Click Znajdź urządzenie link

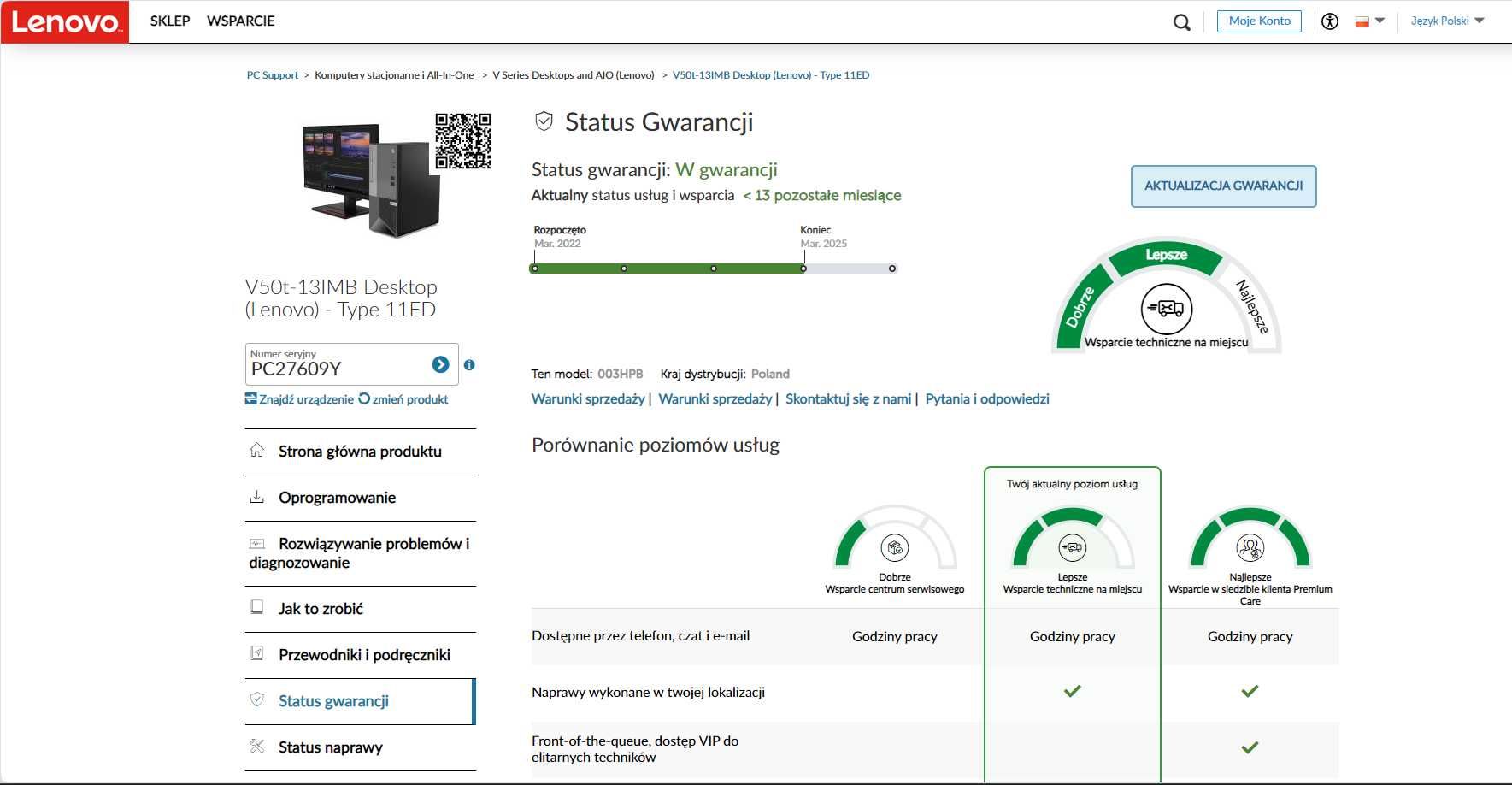click(x=299, y=399)
